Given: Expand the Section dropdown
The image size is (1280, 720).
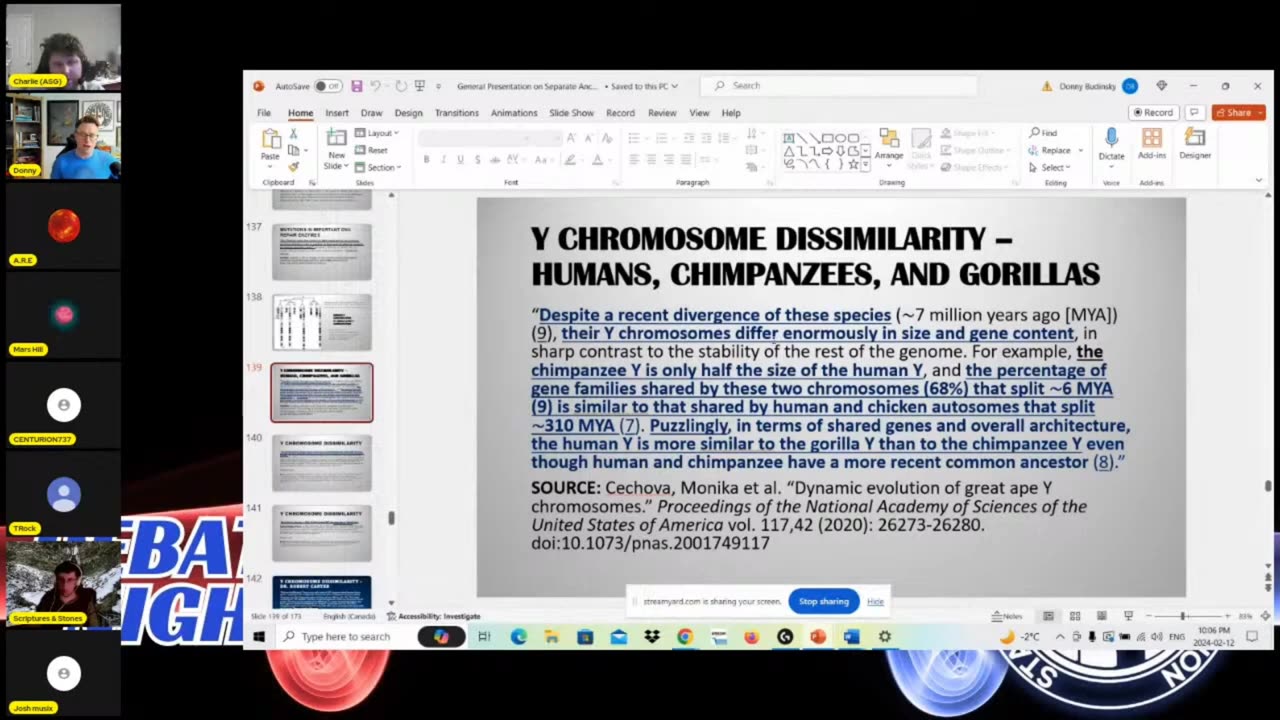Looking at the screenshot, I should click(378, 167).
